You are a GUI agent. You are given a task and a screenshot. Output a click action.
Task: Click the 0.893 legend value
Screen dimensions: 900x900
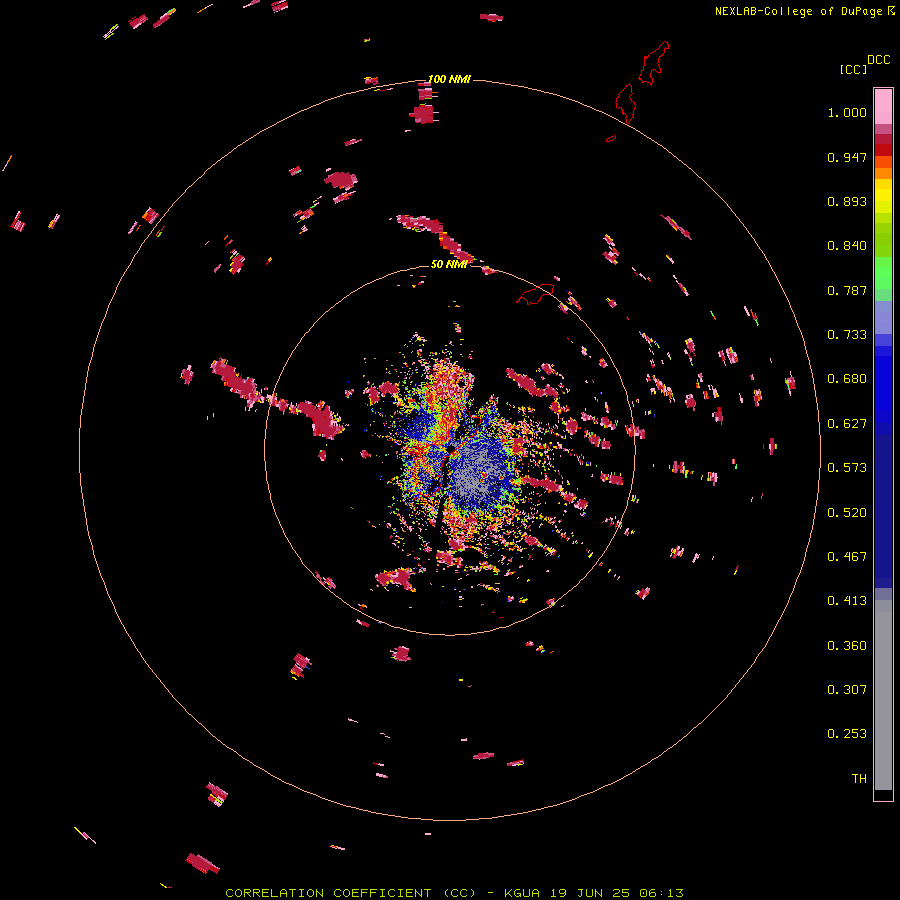[x=847, y=201]
